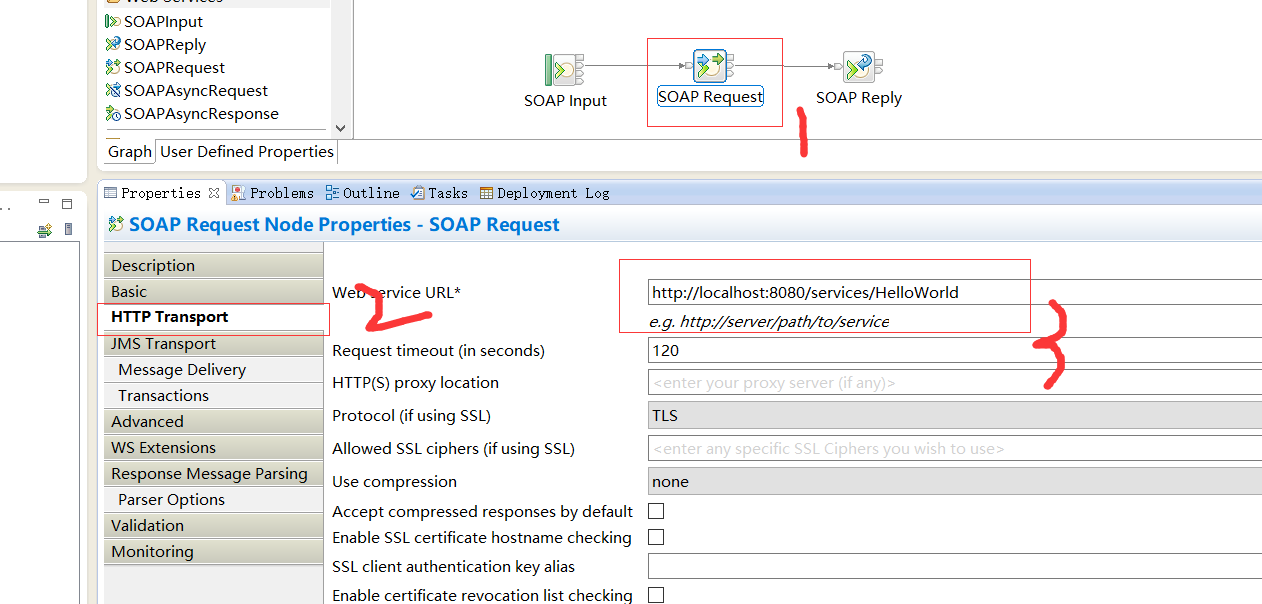Viewport: 1262px width, 604px height.
Task: Open the Outline tab
Action: pyautogui.click(x=361, y=193)
